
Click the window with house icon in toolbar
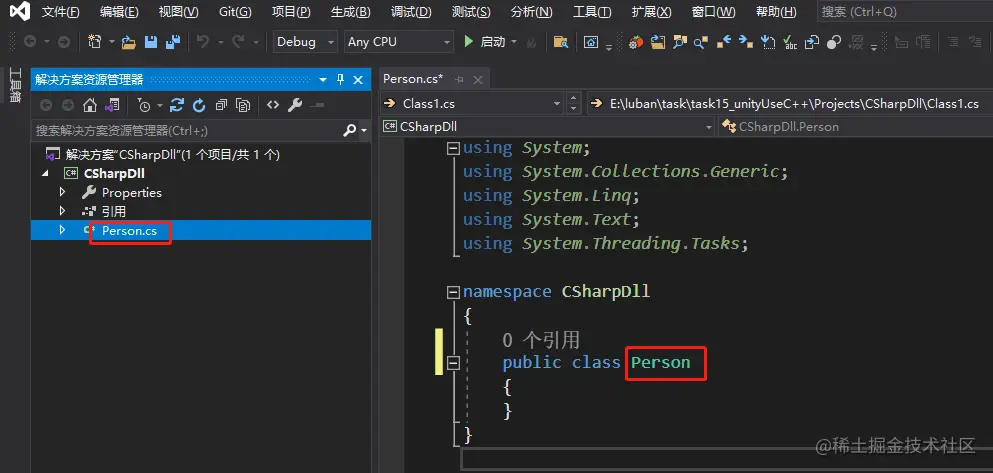tap(591, 42)
